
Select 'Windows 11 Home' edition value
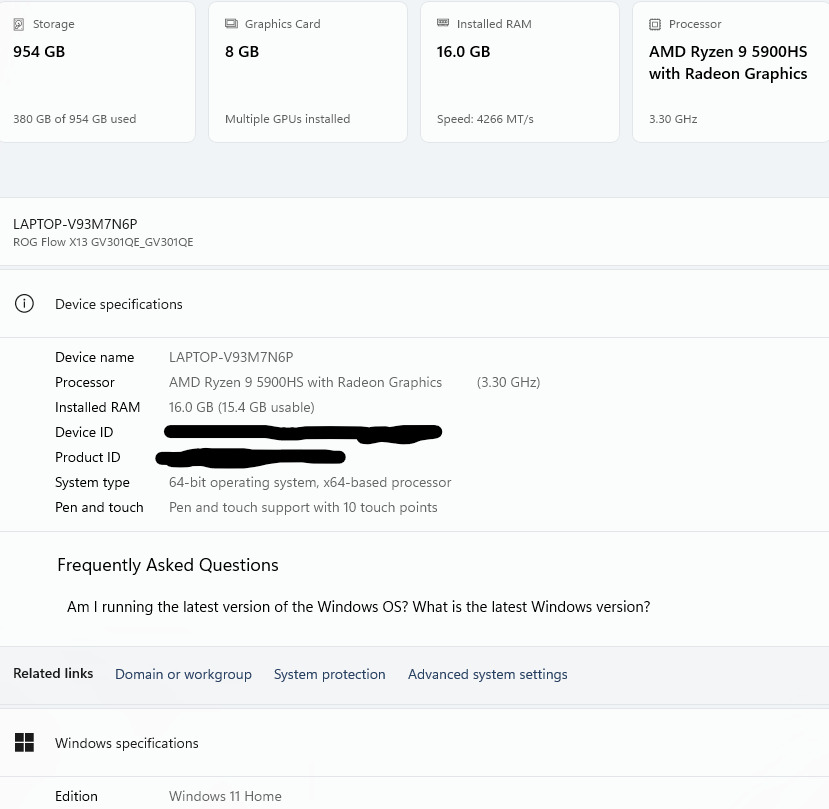pyautogui.click(x=225, y=796)
